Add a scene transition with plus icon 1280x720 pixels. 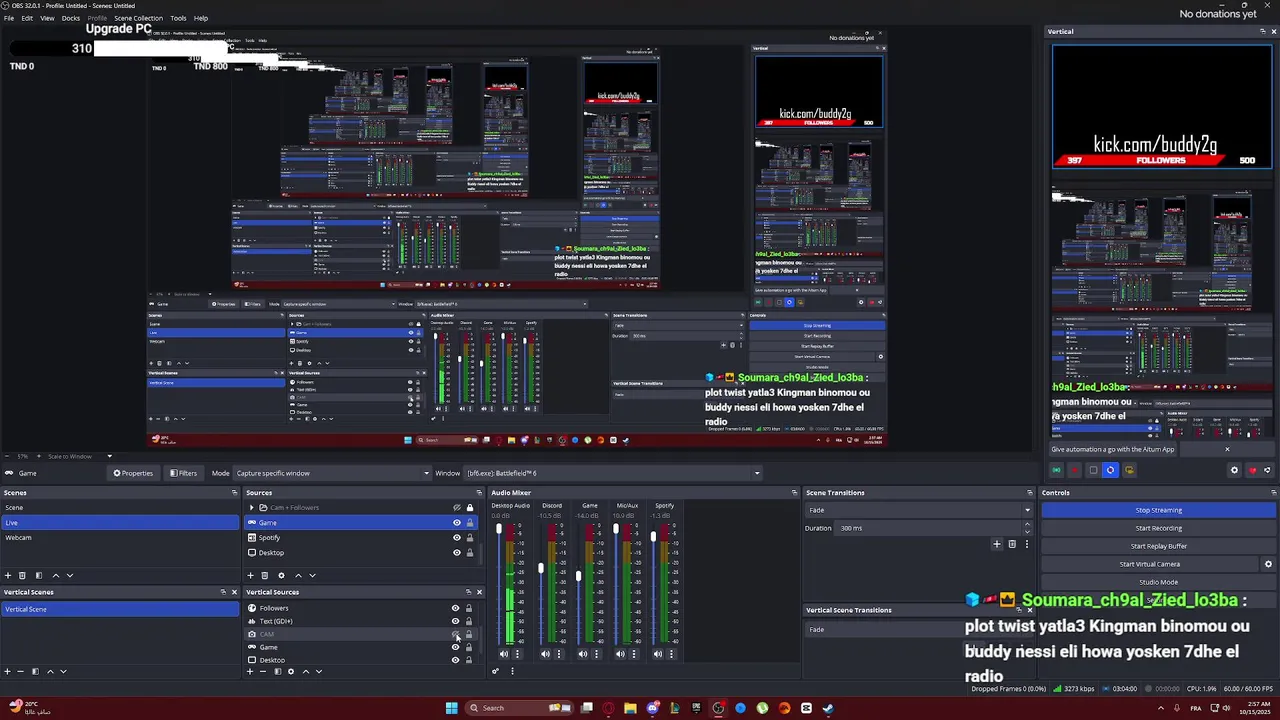click(x=997, y=544)
